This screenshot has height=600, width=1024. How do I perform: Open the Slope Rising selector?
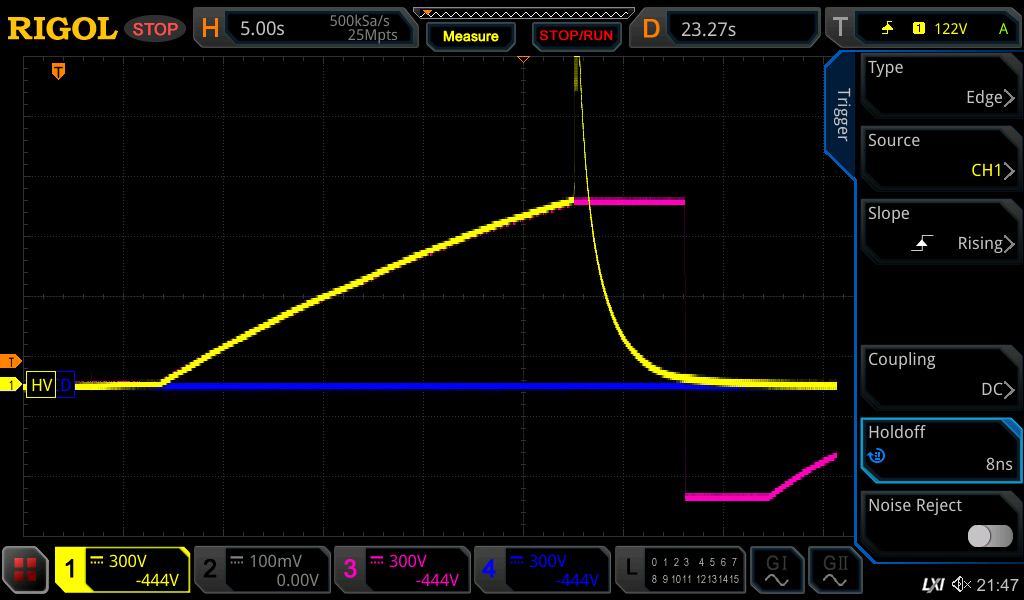pyautogui.click(x=940, y=229)
